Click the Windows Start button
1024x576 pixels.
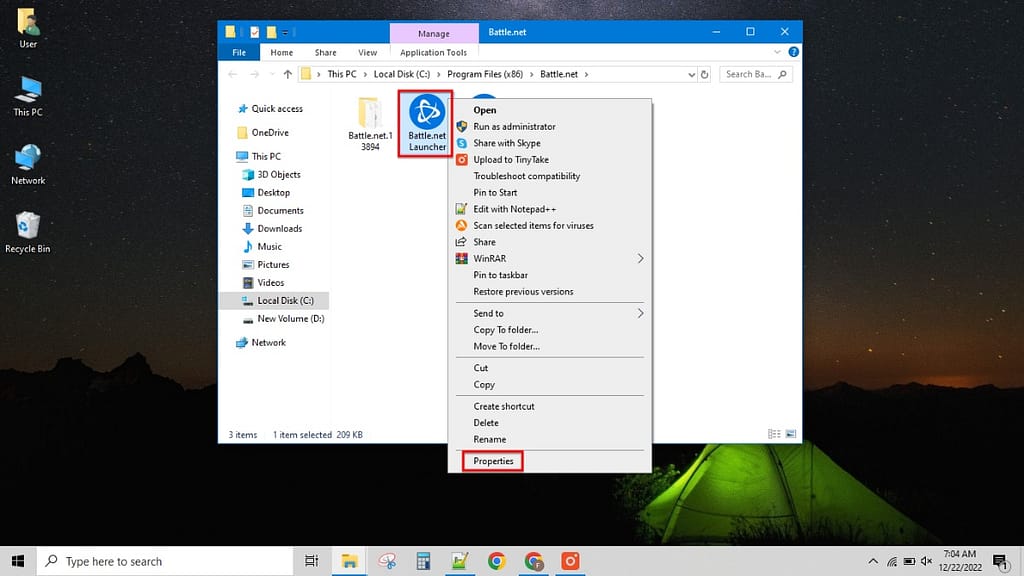click(x=18, y=561)
